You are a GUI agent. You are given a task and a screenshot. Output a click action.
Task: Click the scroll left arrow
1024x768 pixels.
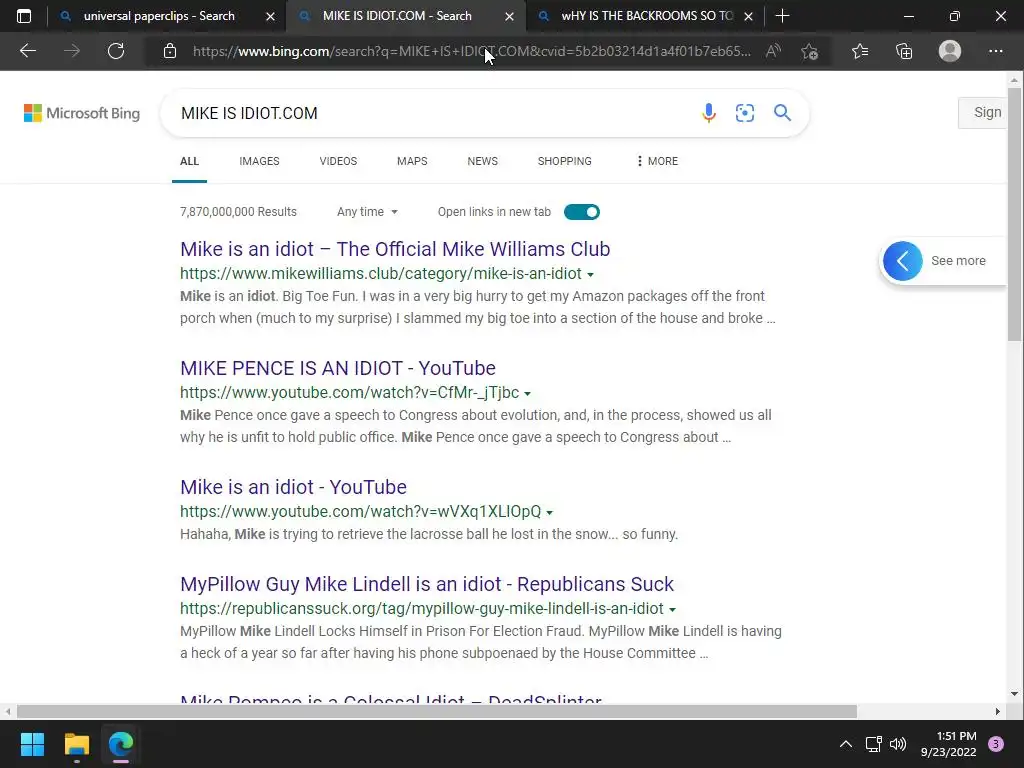(8, 711)
